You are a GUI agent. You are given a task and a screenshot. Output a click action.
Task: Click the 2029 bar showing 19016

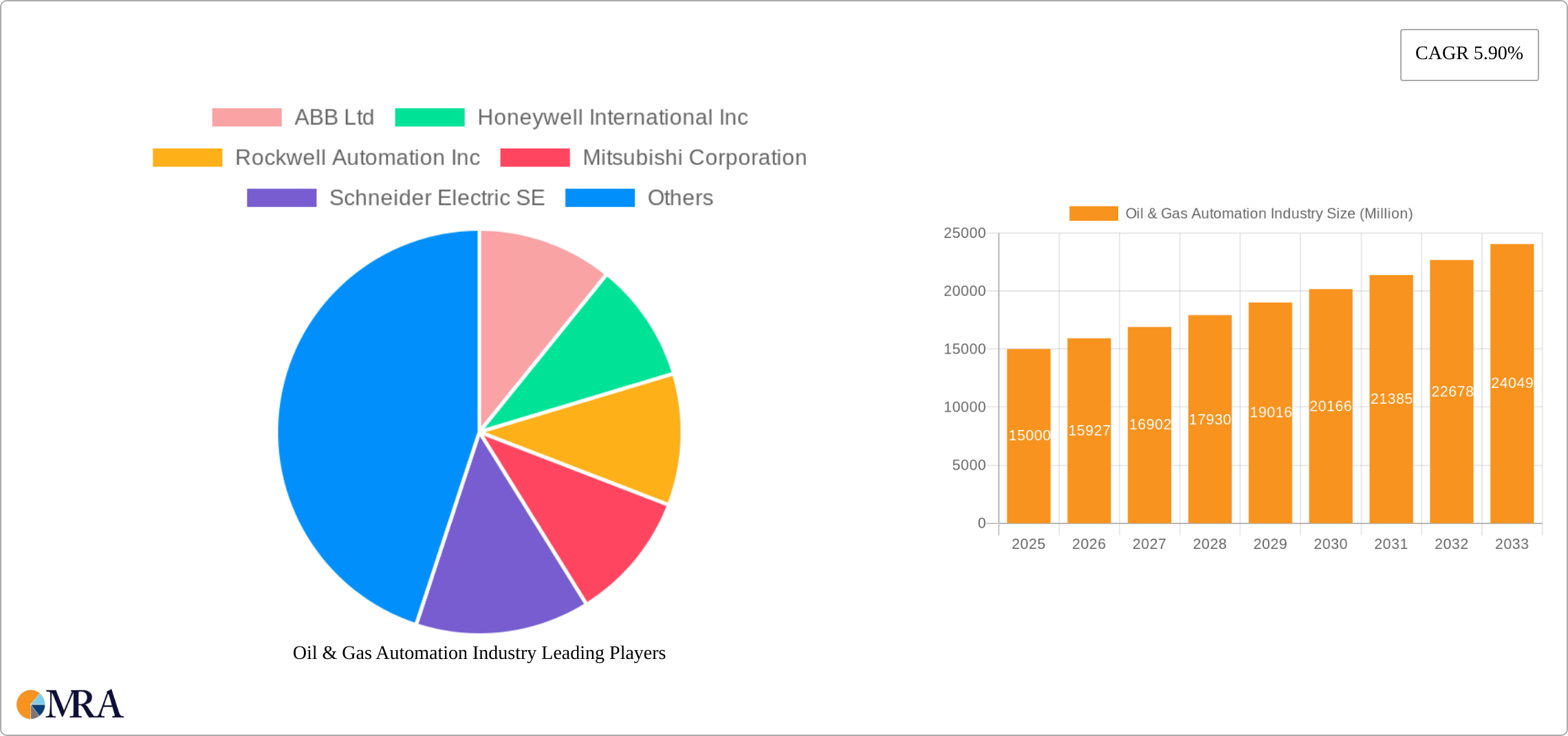pos(1271,413)
